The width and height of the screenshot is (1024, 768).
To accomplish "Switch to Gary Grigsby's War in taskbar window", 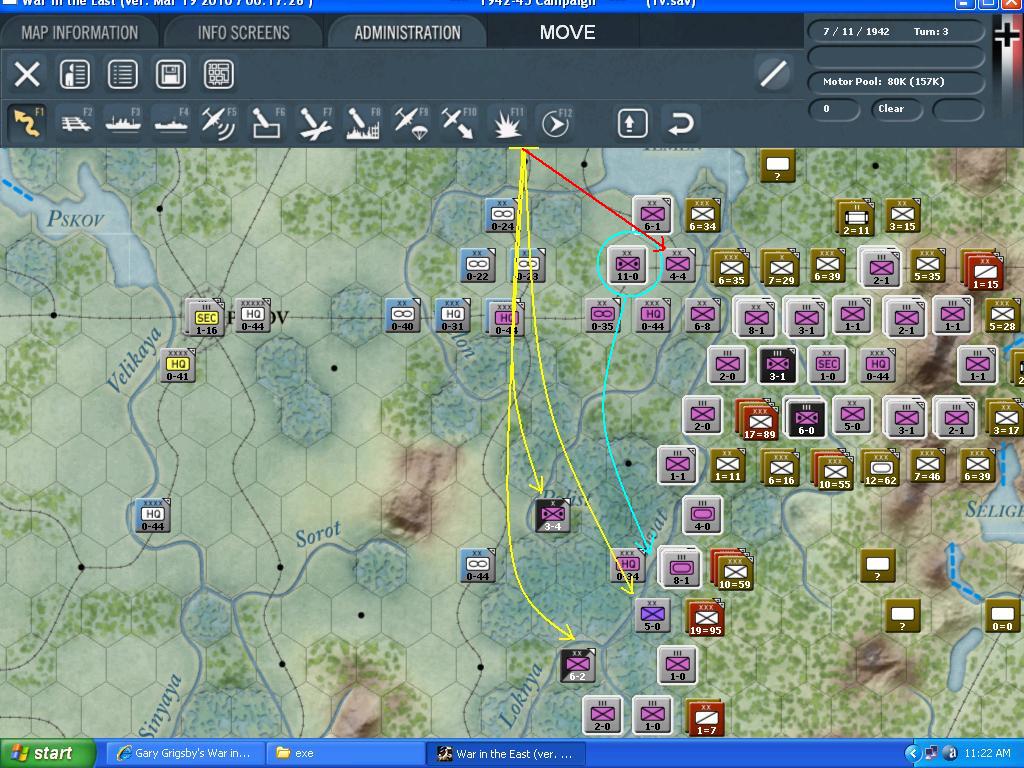I will click(x=185, y=753).
